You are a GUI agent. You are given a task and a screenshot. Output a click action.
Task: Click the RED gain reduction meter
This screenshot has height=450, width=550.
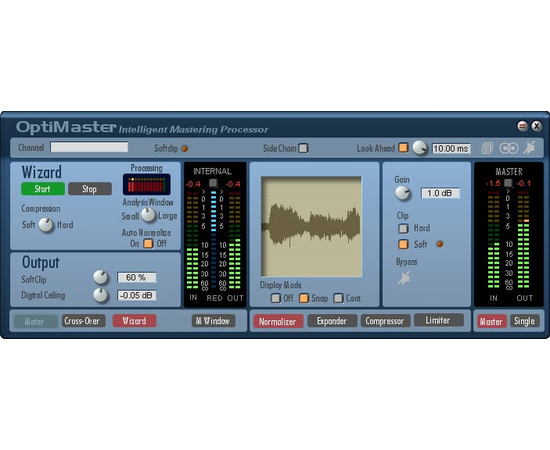(x=214, y=239)
